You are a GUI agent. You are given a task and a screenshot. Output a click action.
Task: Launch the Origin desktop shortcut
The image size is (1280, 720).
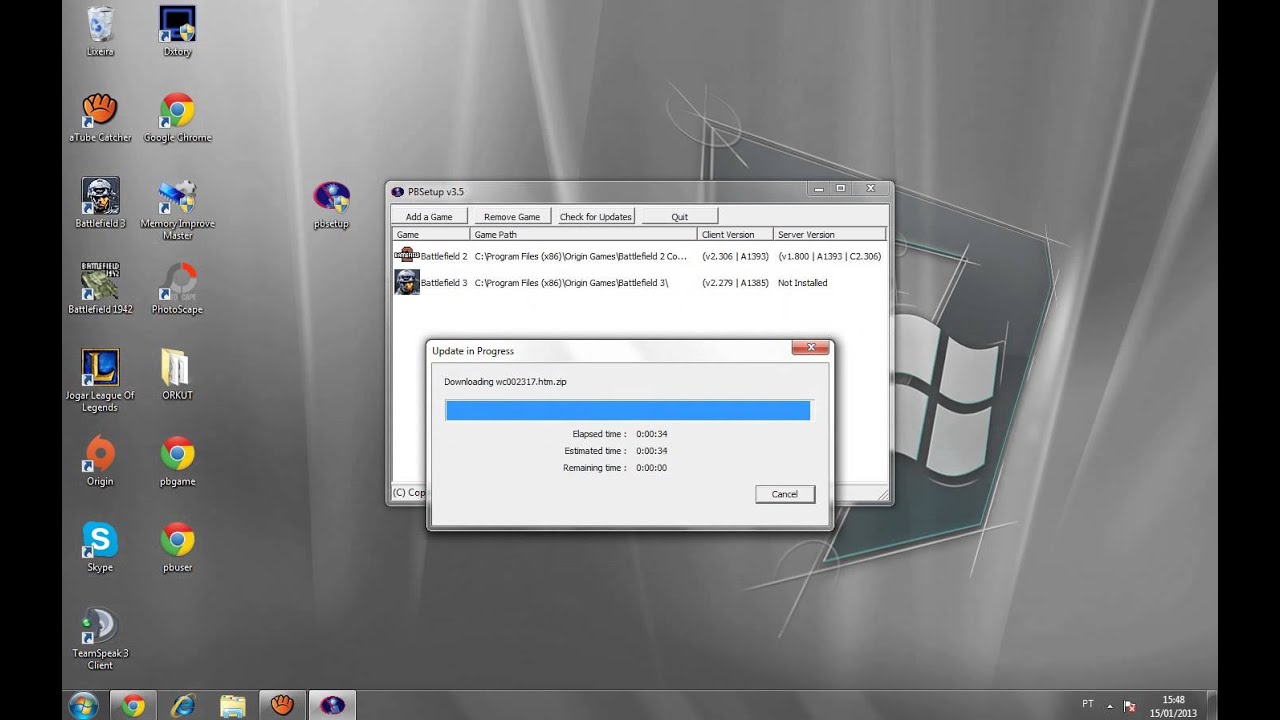(100, 461)
